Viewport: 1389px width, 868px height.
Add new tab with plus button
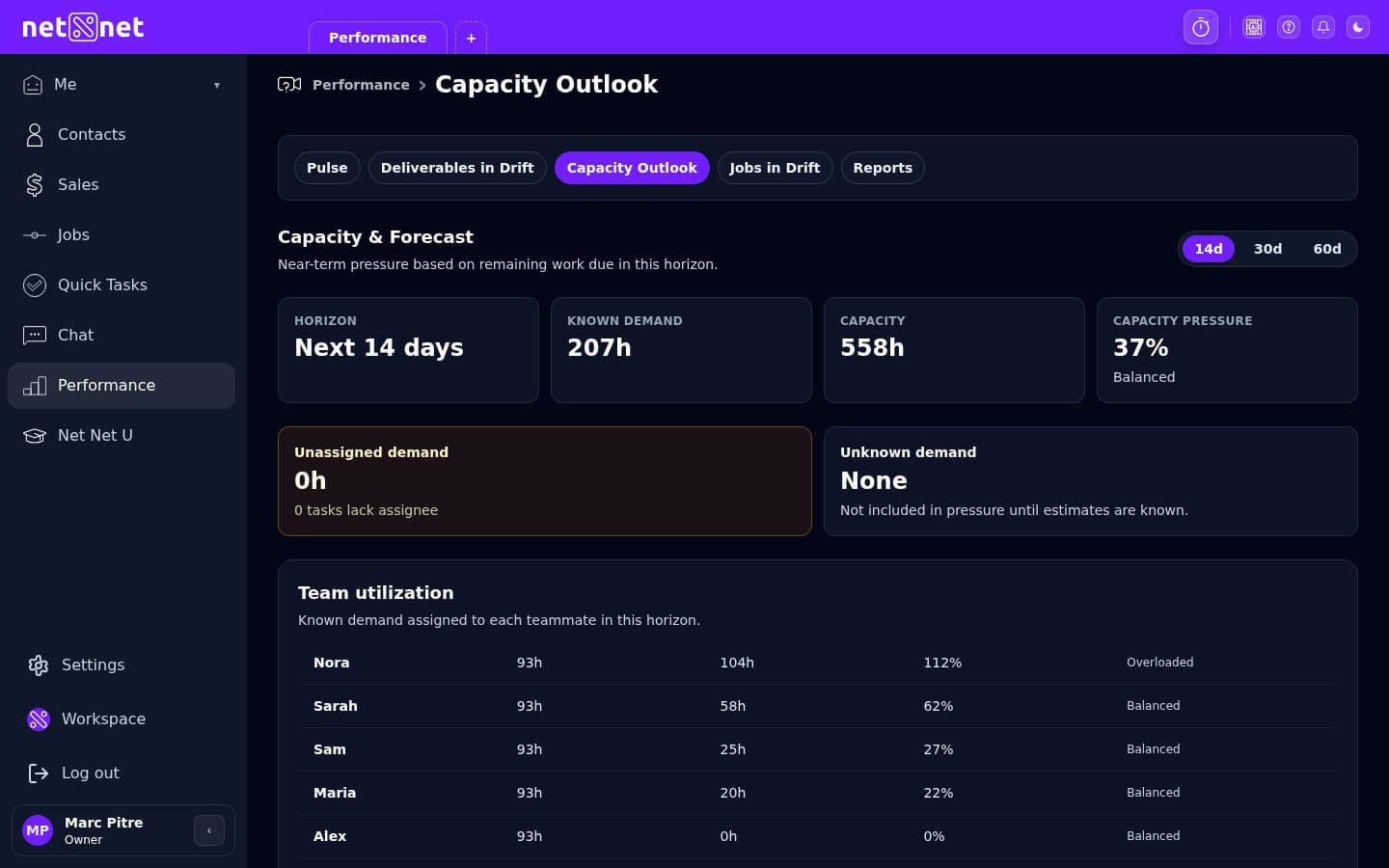coord(471,39)
